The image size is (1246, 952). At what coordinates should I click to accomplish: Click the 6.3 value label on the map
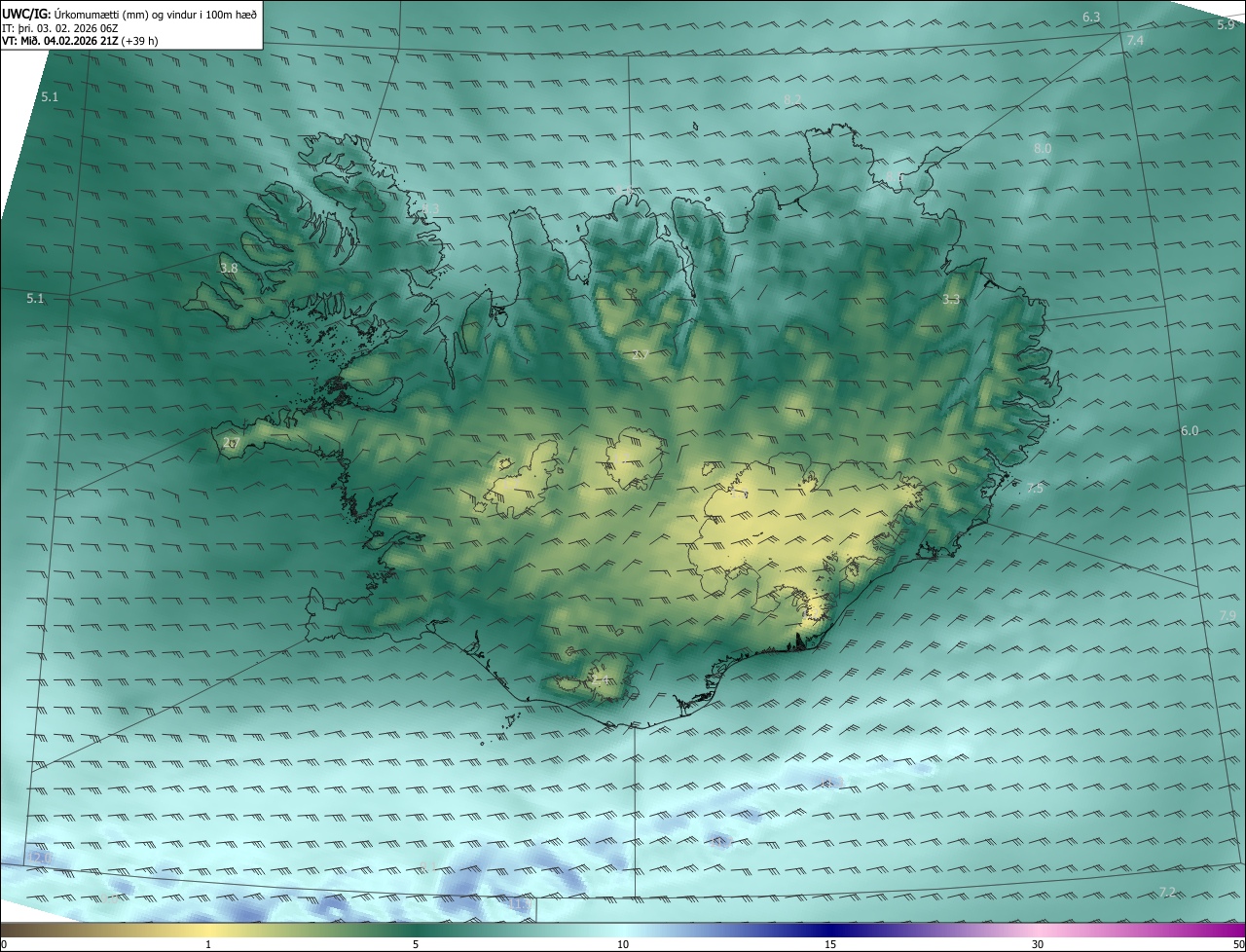click(1091, 18)
